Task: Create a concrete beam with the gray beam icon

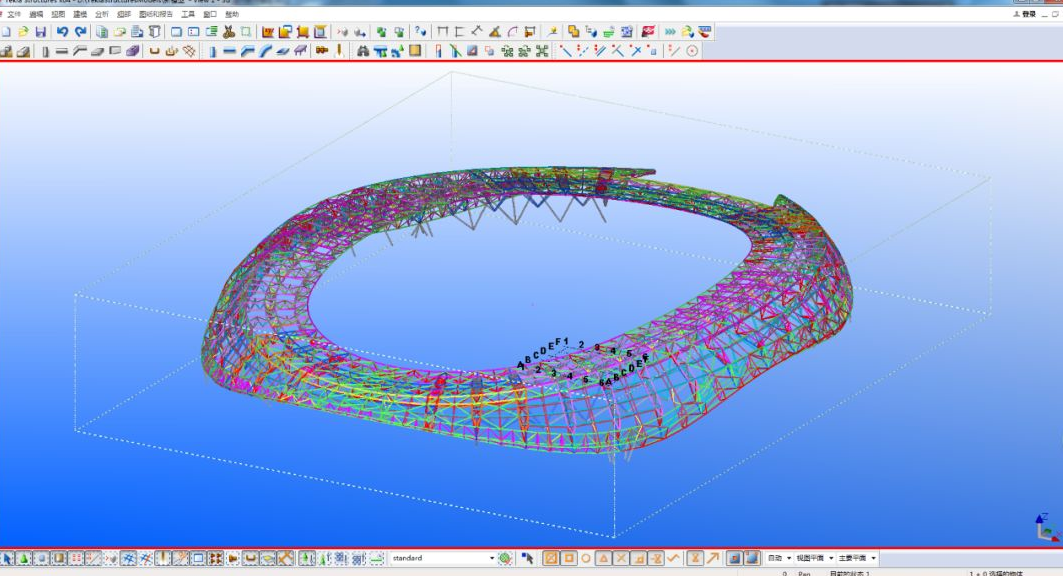Action: [x=62, y=51]
